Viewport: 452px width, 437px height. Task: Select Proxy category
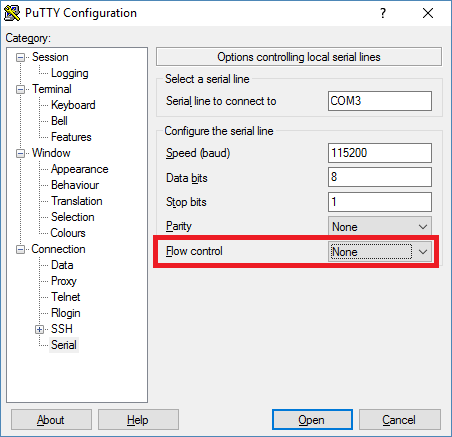click(x=64, y=281)
